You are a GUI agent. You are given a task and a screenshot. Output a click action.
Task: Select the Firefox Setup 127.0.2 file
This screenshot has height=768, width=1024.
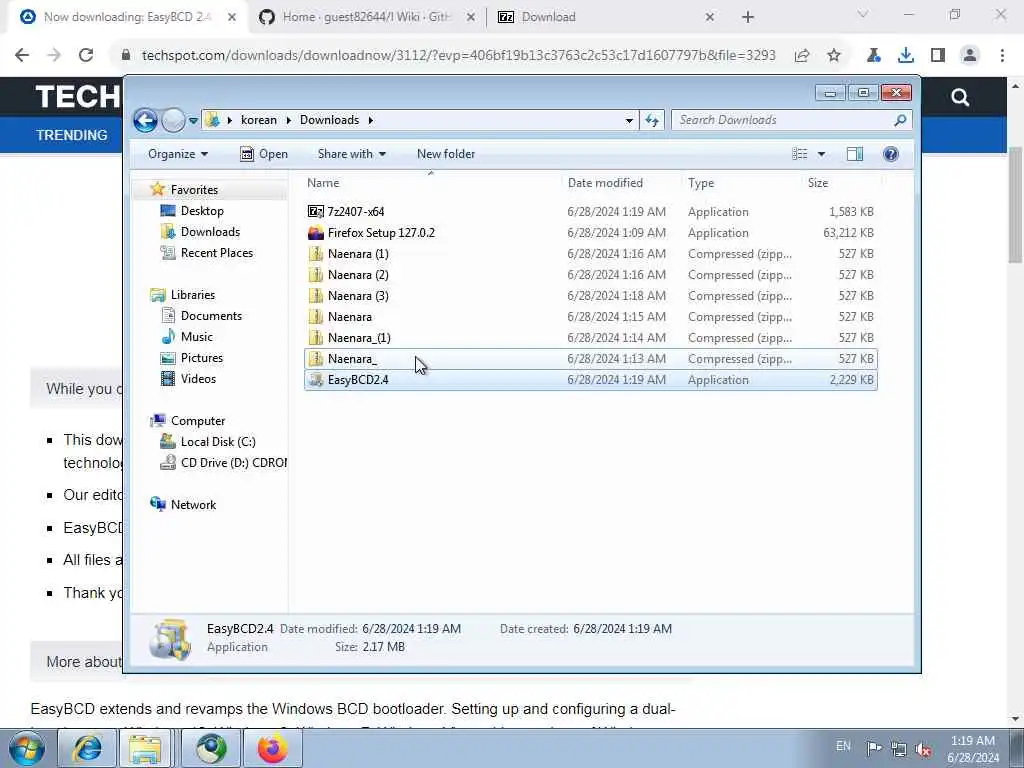[590, 232]
